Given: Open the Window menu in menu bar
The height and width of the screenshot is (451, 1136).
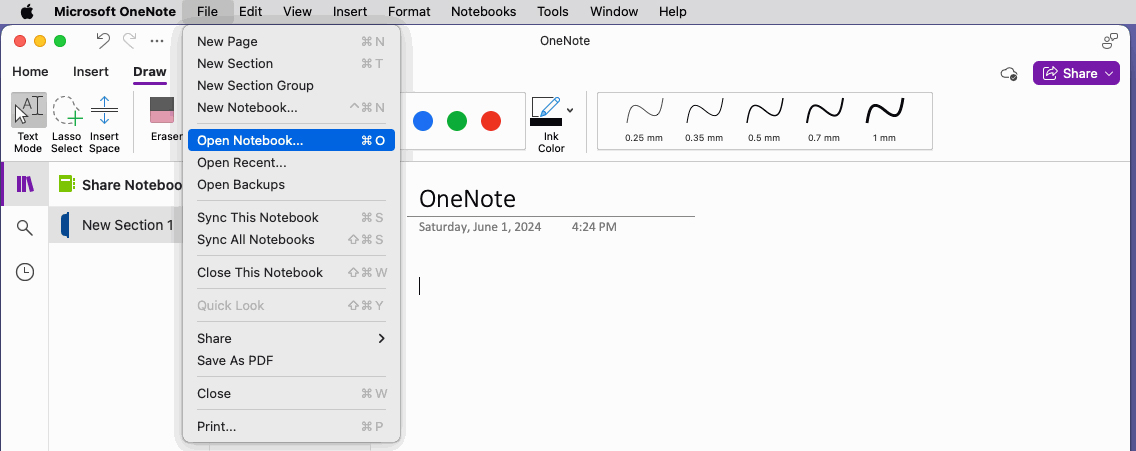Looking at the screenshot, I should (614, 12).
